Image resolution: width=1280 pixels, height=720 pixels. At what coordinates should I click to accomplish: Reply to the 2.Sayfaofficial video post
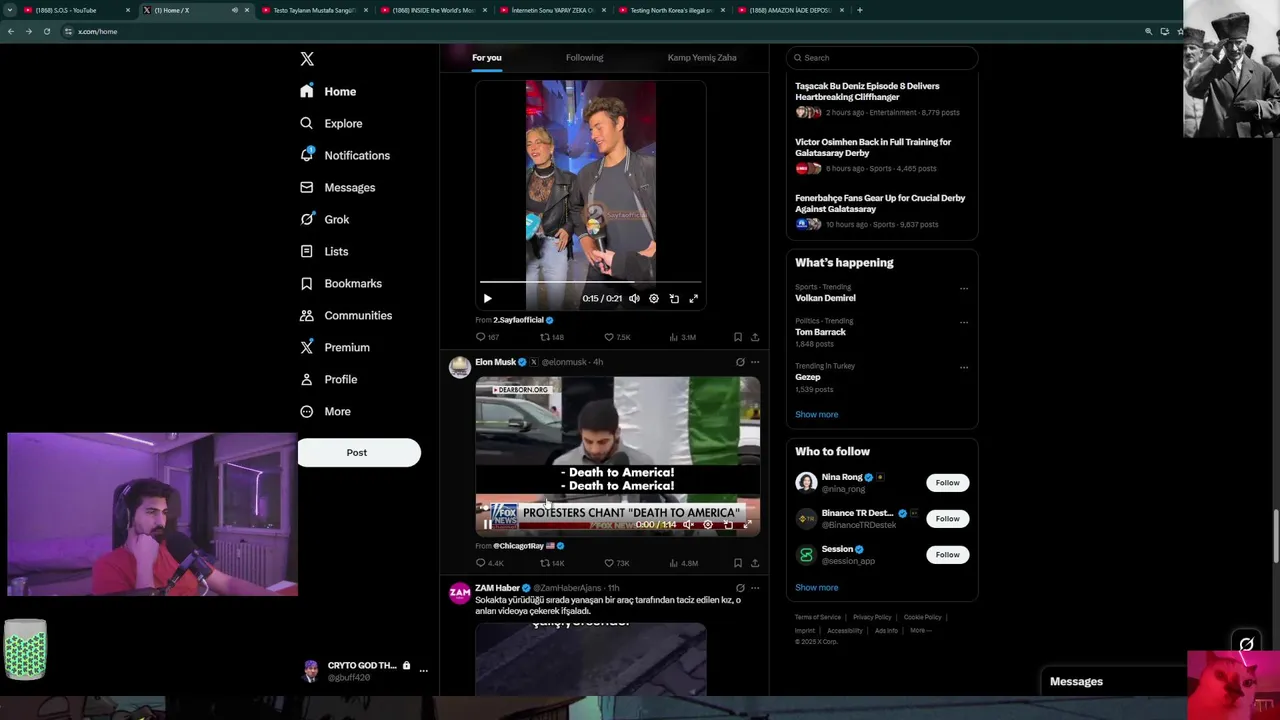click(x=487, y=337)
